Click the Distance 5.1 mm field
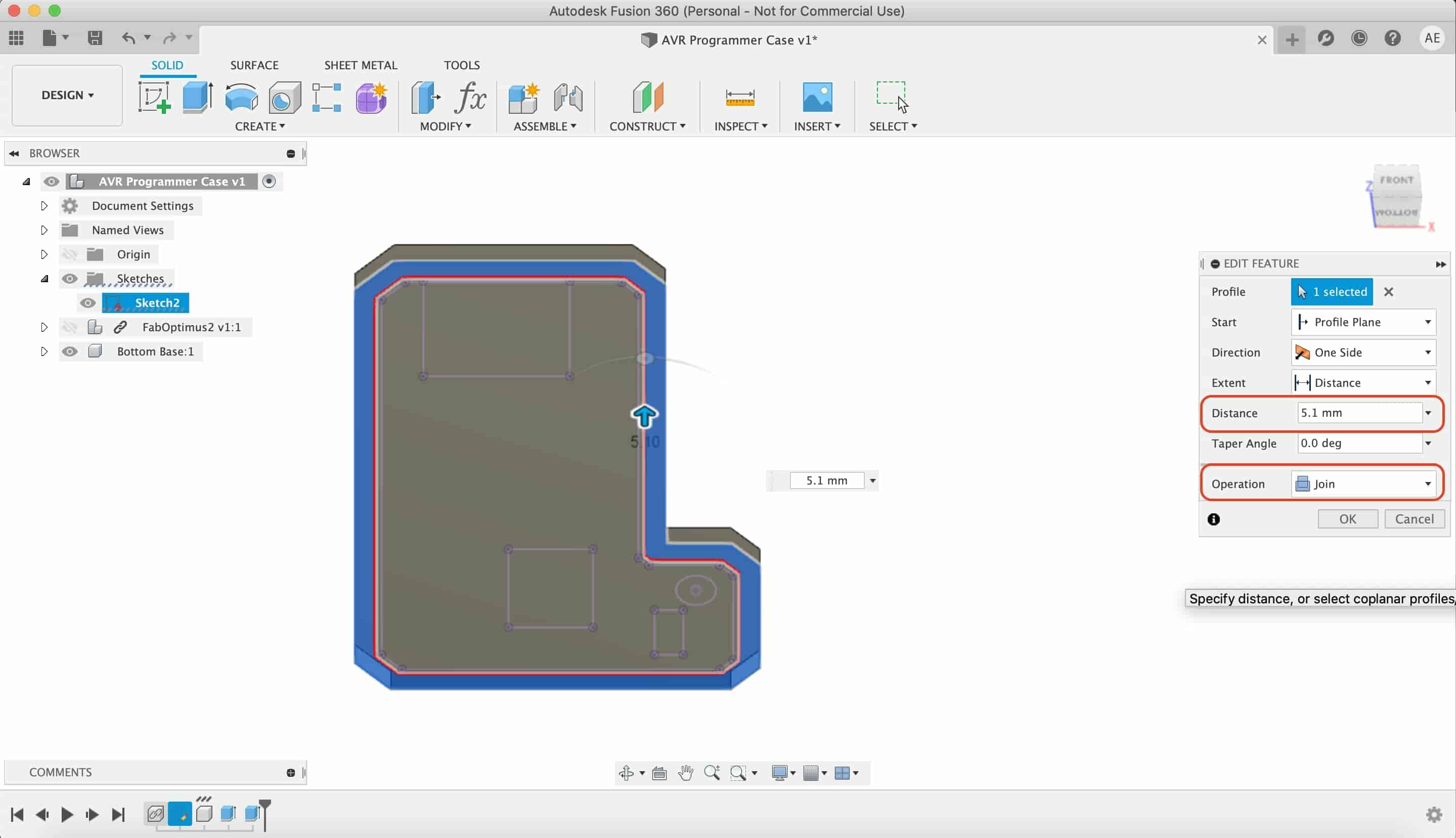 coord(1359,413)
